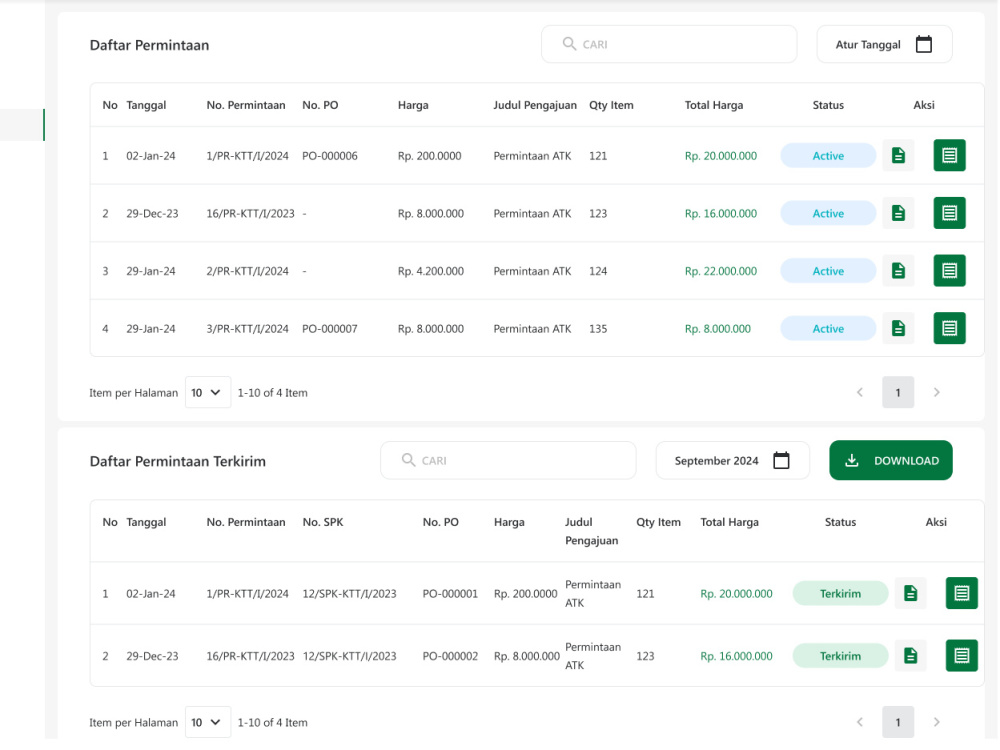This screenshot has height=750, width=1000.
Task: Click Rp. 22.000.000 total price
Action: click(x=721, y=271)
